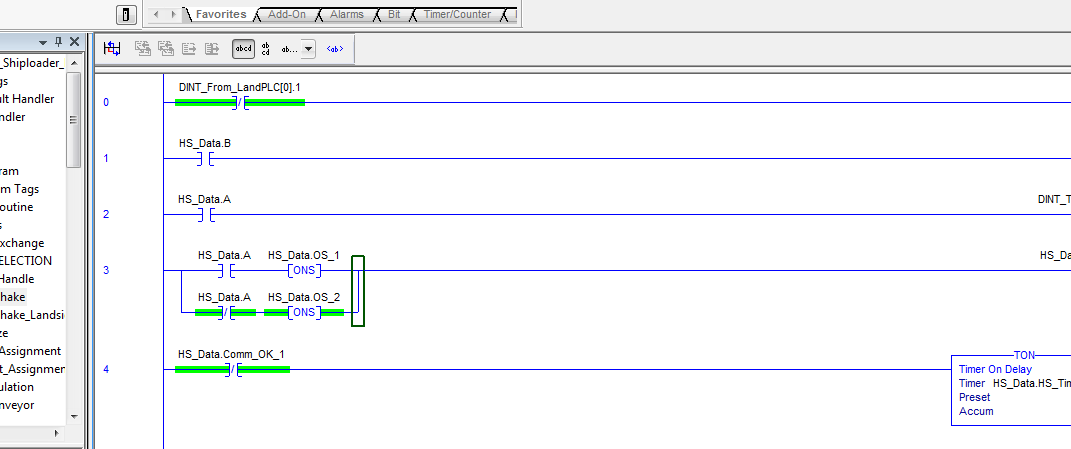Select the HS_Data.OS_1 ONS instruction
1071x449 pixels.
pyautogui.click(x=303, y=270)
